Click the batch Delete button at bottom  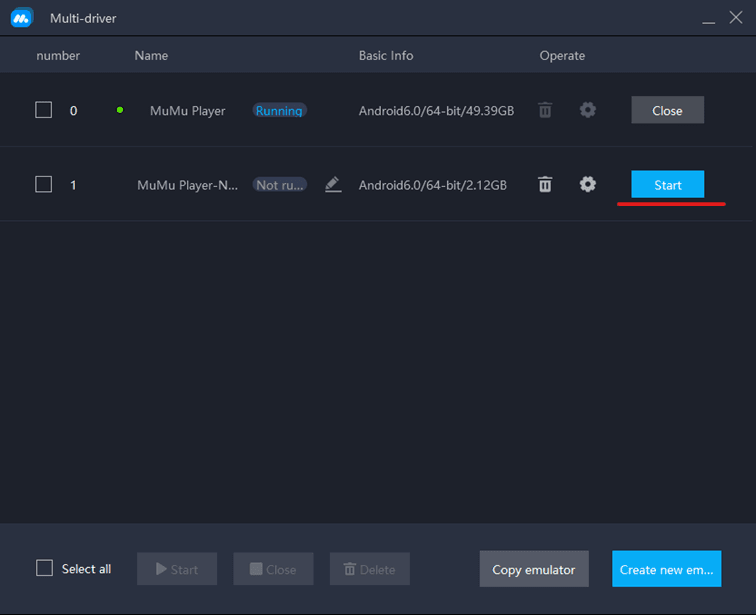(370, 569)
